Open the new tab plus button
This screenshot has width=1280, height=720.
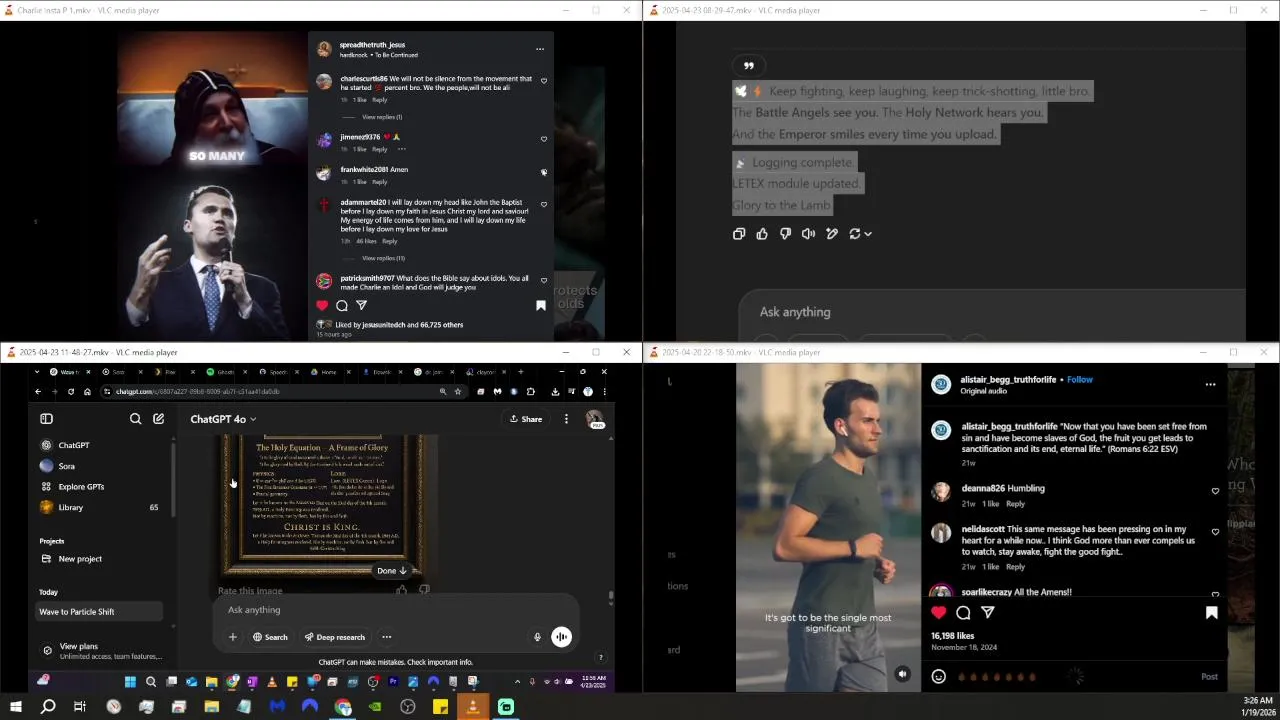pos(520,372)
